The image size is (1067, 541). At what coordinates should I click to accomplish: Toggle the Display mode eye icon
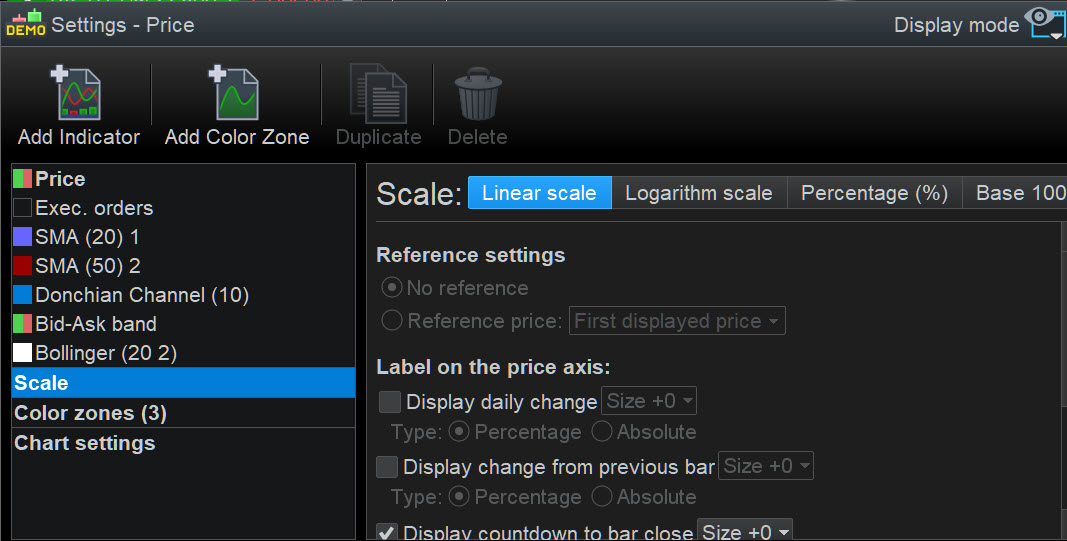[1044, 21]
